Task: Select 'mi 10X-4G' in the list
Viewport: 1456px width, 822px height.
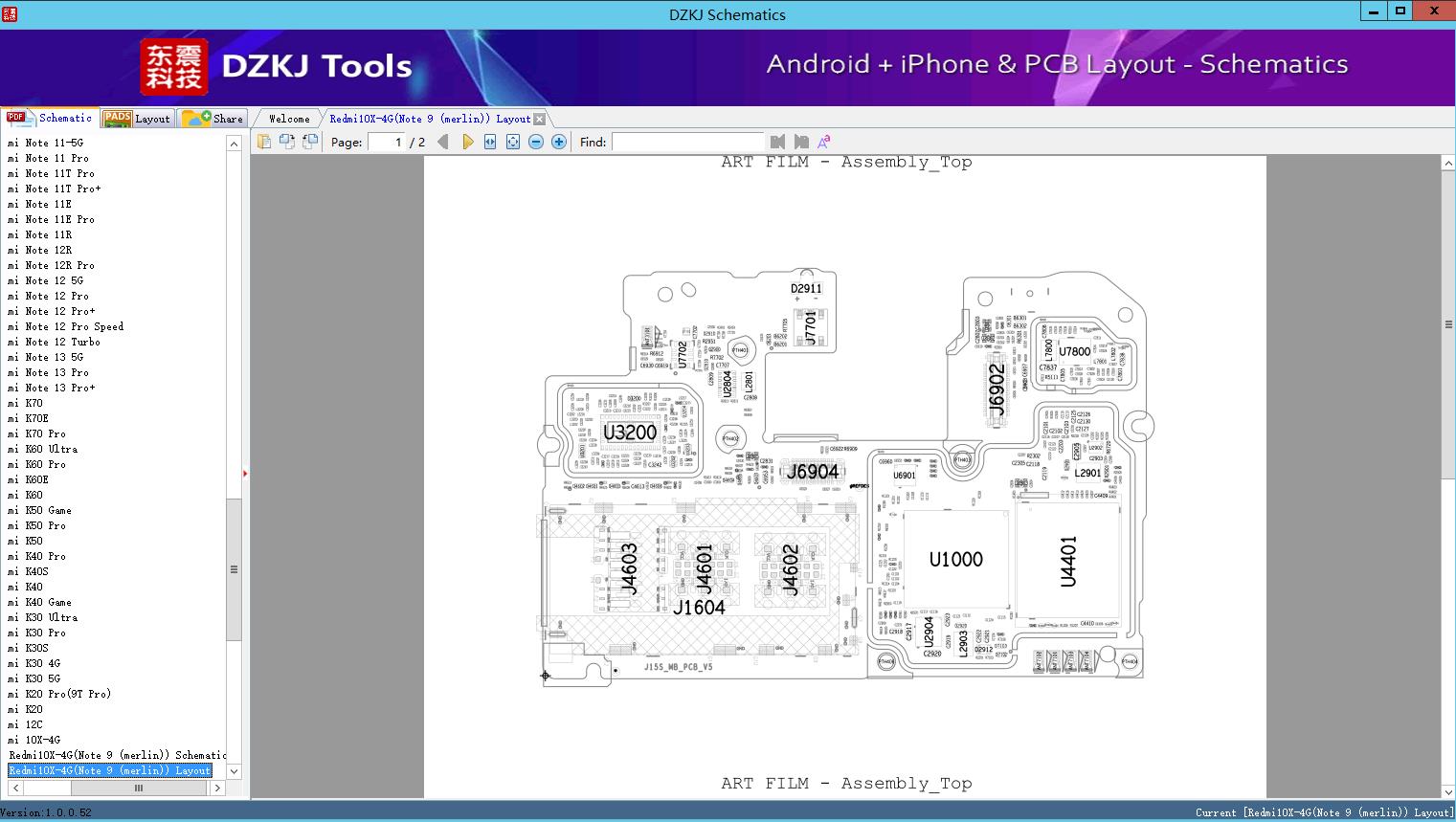Action: 34,740
